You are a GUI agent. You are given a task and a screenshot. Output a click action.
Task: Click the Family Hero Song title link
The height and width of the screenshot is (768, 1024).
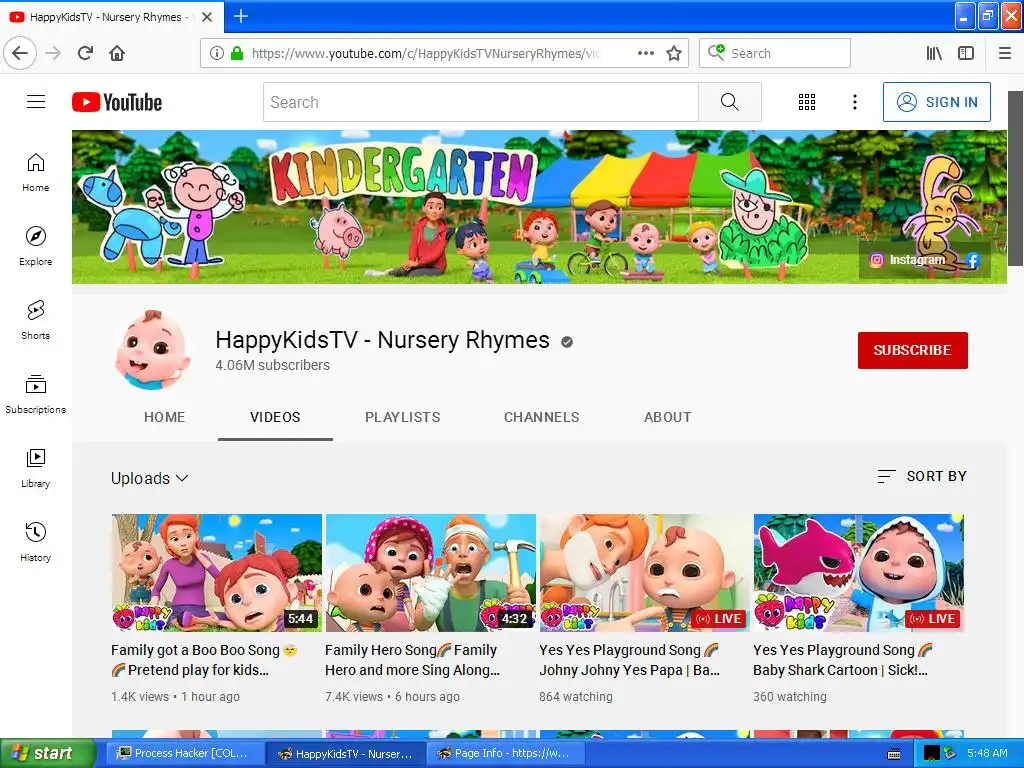click(412, 660)
